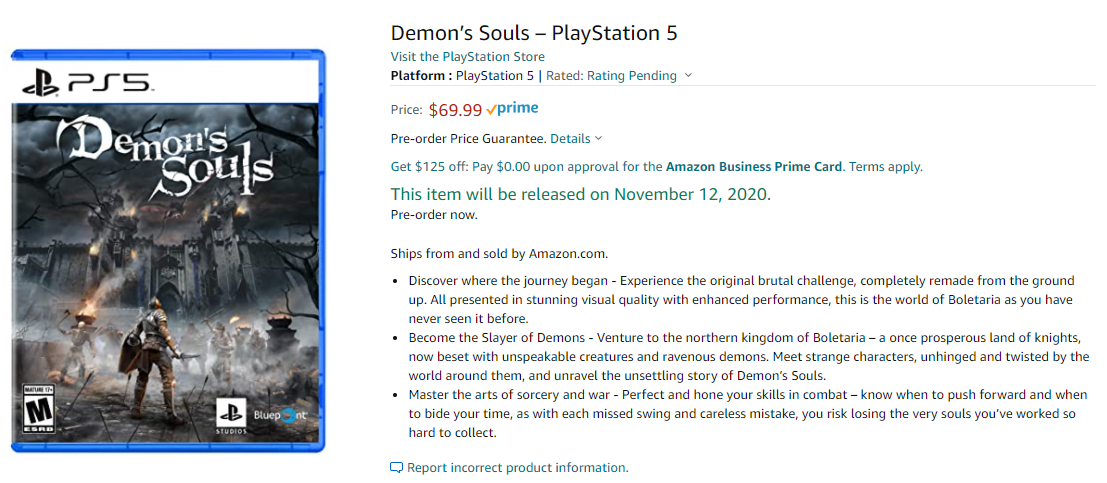
Task: Click the ESRB Mature 17+ rating badge
Action: tap(37, 406)
